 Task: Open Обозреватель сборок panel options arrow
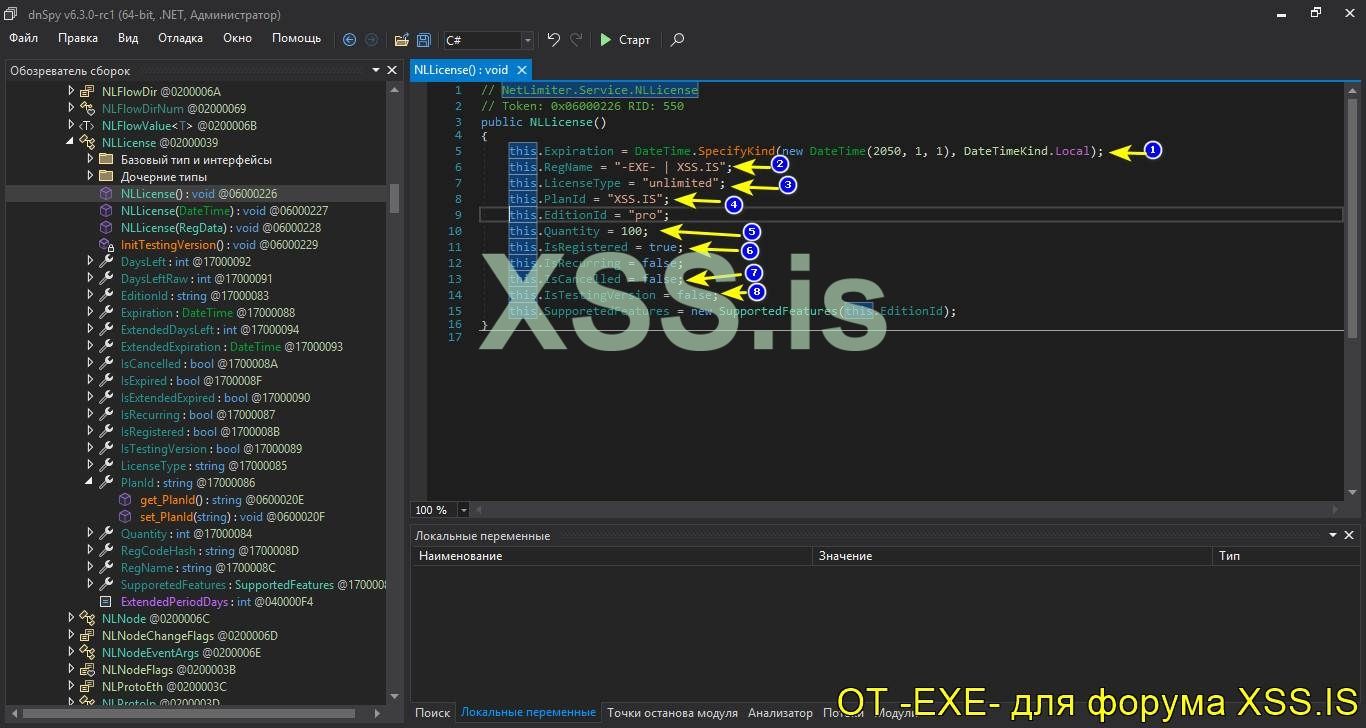coord(377,70)
